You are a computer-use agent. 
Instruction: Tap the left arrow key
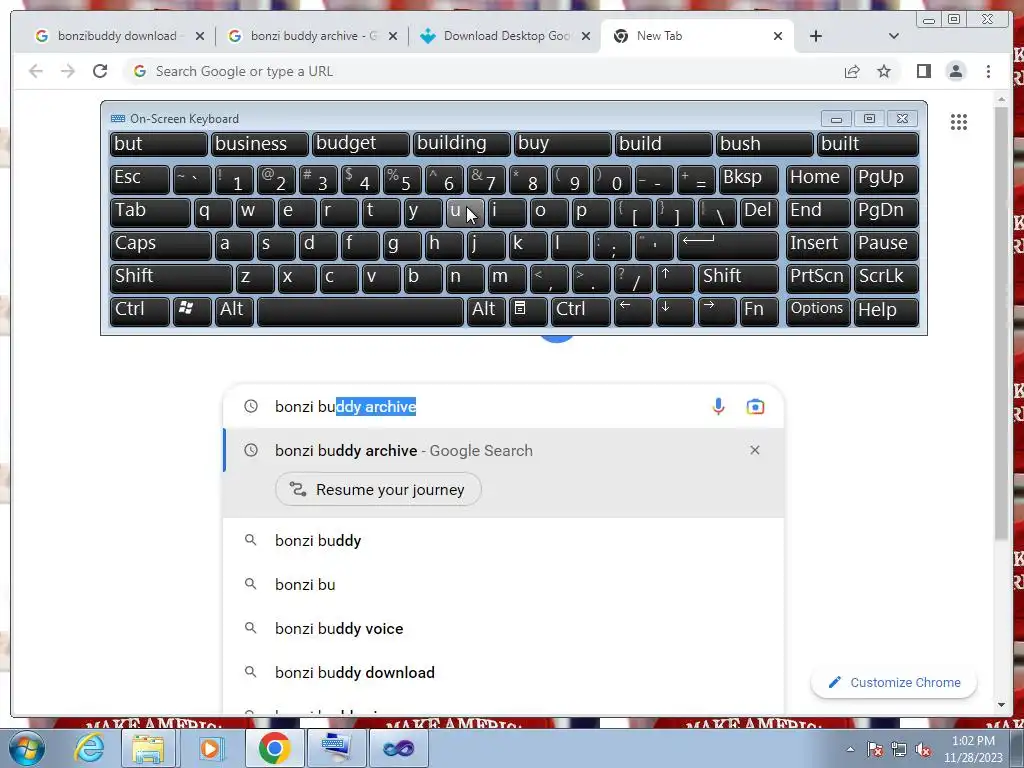633,311
